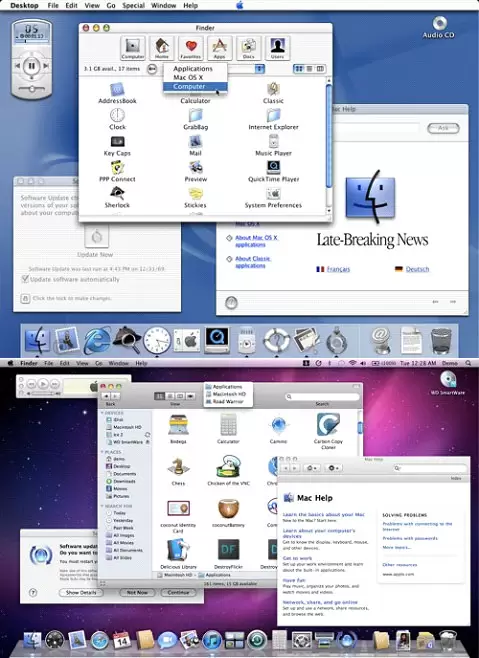This screenshot has width=479, height=658.
Task: Click Continue in Software Update
Action: coord(178,593)
